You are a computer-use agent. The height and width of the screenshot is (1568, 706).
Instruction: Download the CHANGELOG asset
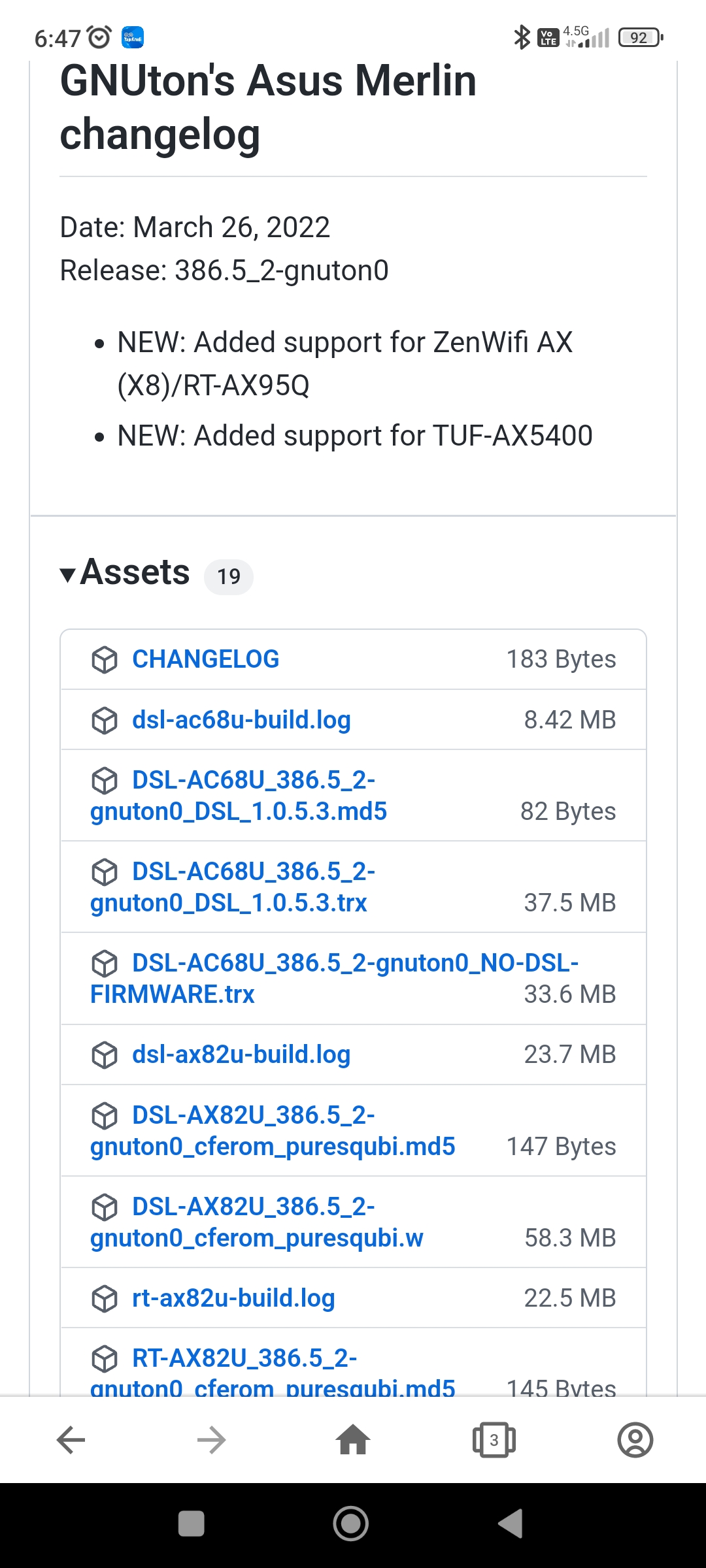tap(205, 659)
